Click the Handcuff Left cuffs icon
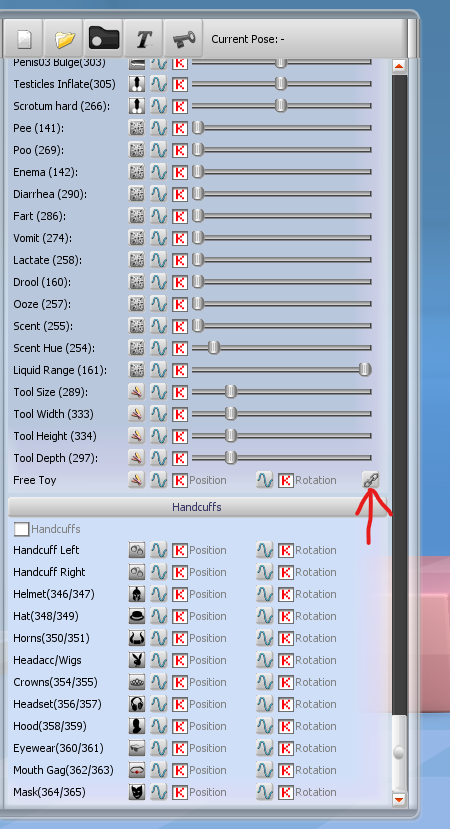The image size is (450, 829). pos(137,550)
